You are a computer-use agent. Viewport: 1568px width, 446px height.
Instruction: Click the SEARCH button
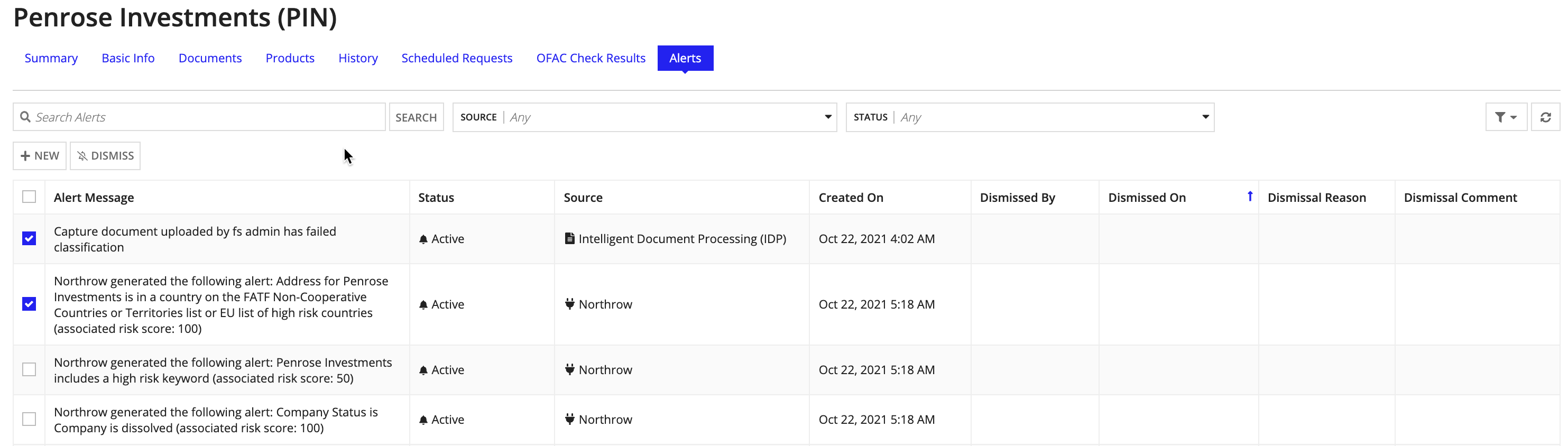(417, 117)
